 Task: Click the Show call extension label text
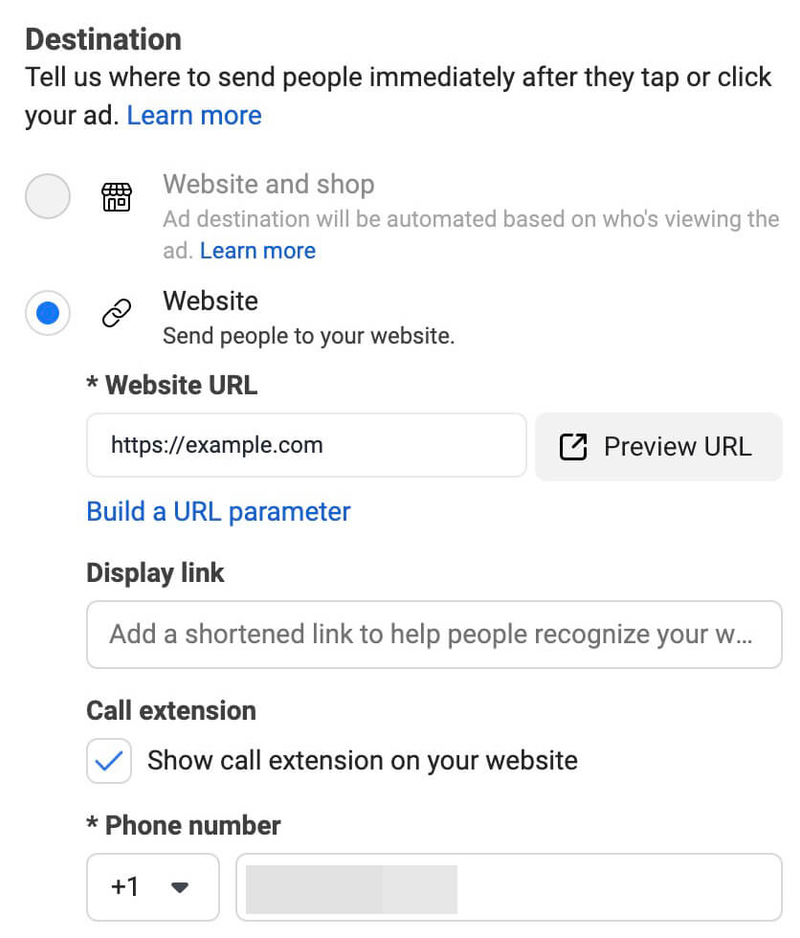363,761
